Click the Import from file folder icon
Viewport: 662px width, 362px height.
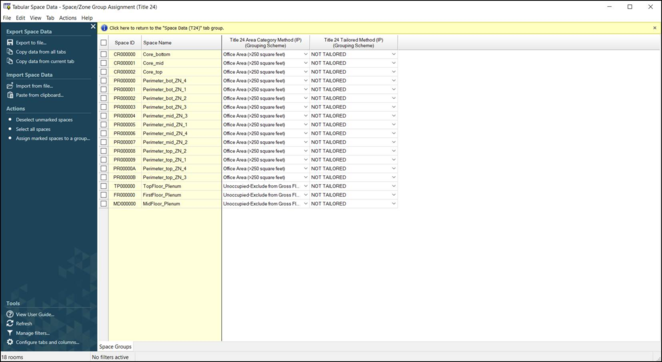10,86
